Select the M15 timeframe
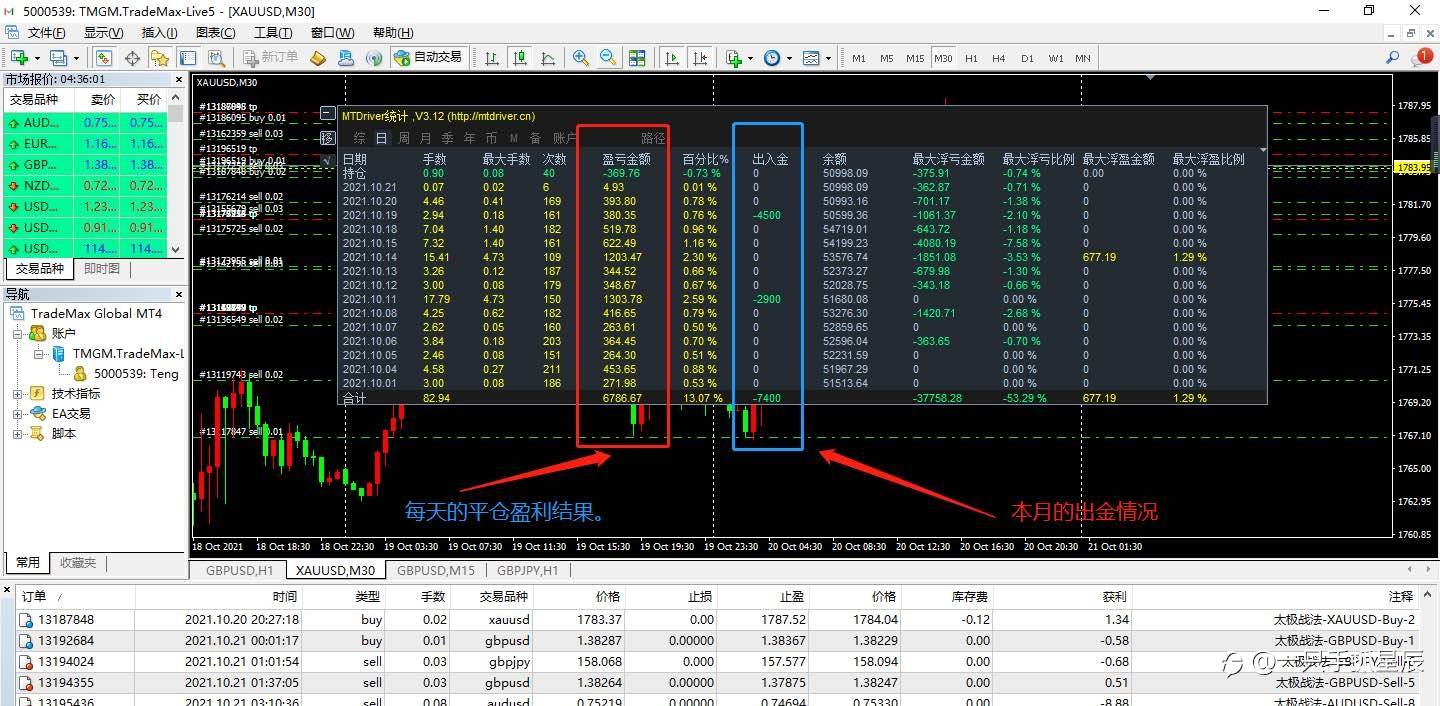 pos(915,58)
